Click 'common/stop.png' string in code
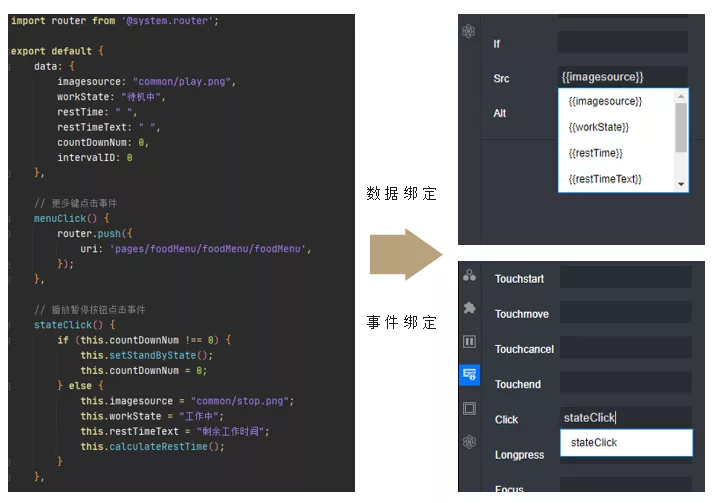Image resolution: width=719 pixels, height=503 pixels. pos(239,401)
